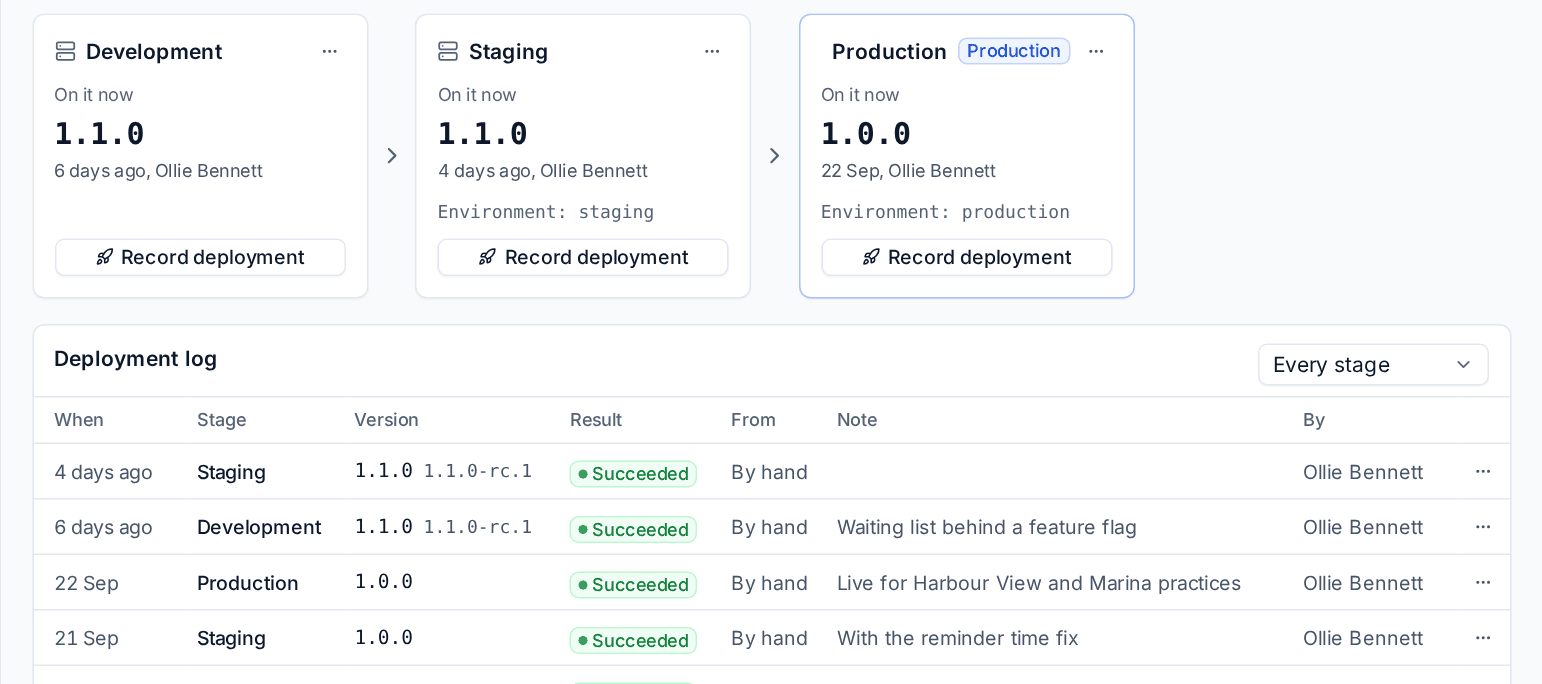
Task: Record deployment for Development stage
Action: coord(200,257)
